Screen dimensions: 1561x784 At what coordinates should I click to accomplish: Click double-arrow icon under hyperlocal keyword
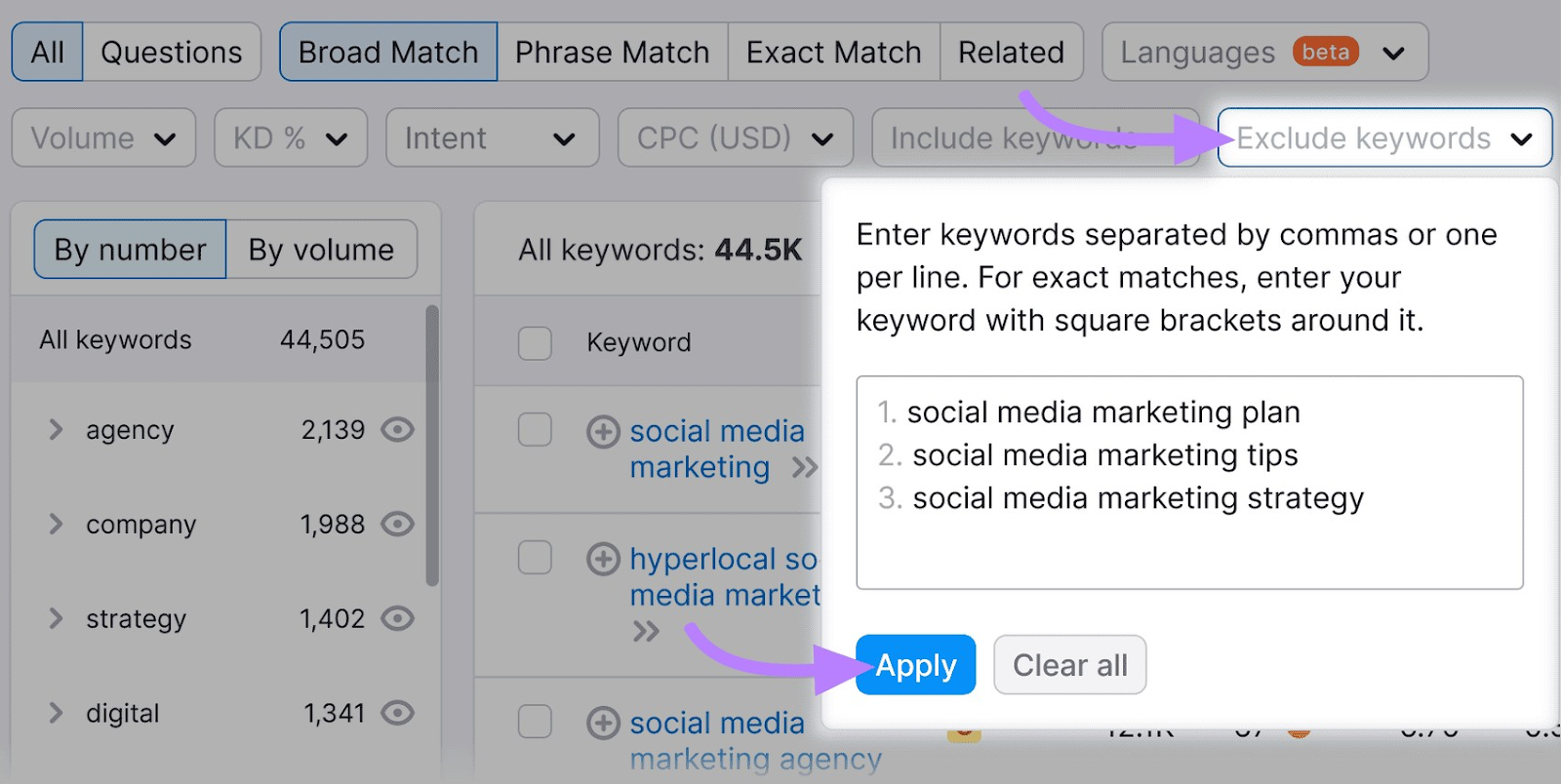pos(646,632)
